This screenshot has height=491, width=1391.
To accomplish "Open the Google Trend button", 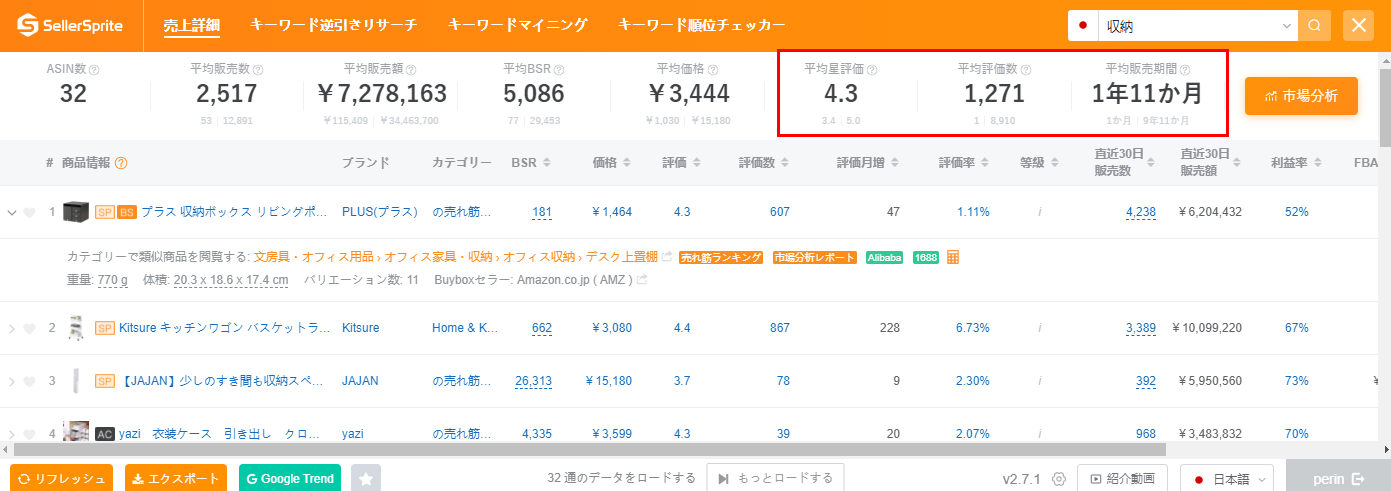I will coord(290,479).
